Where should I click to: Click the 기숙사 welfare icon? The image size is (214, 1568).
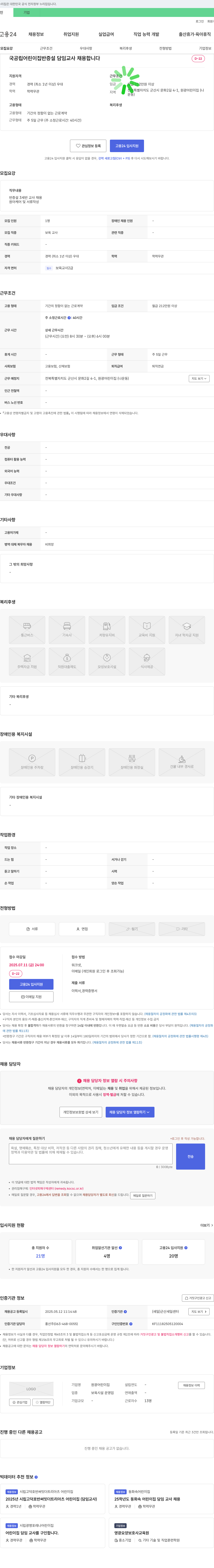[x=67, y=630]
